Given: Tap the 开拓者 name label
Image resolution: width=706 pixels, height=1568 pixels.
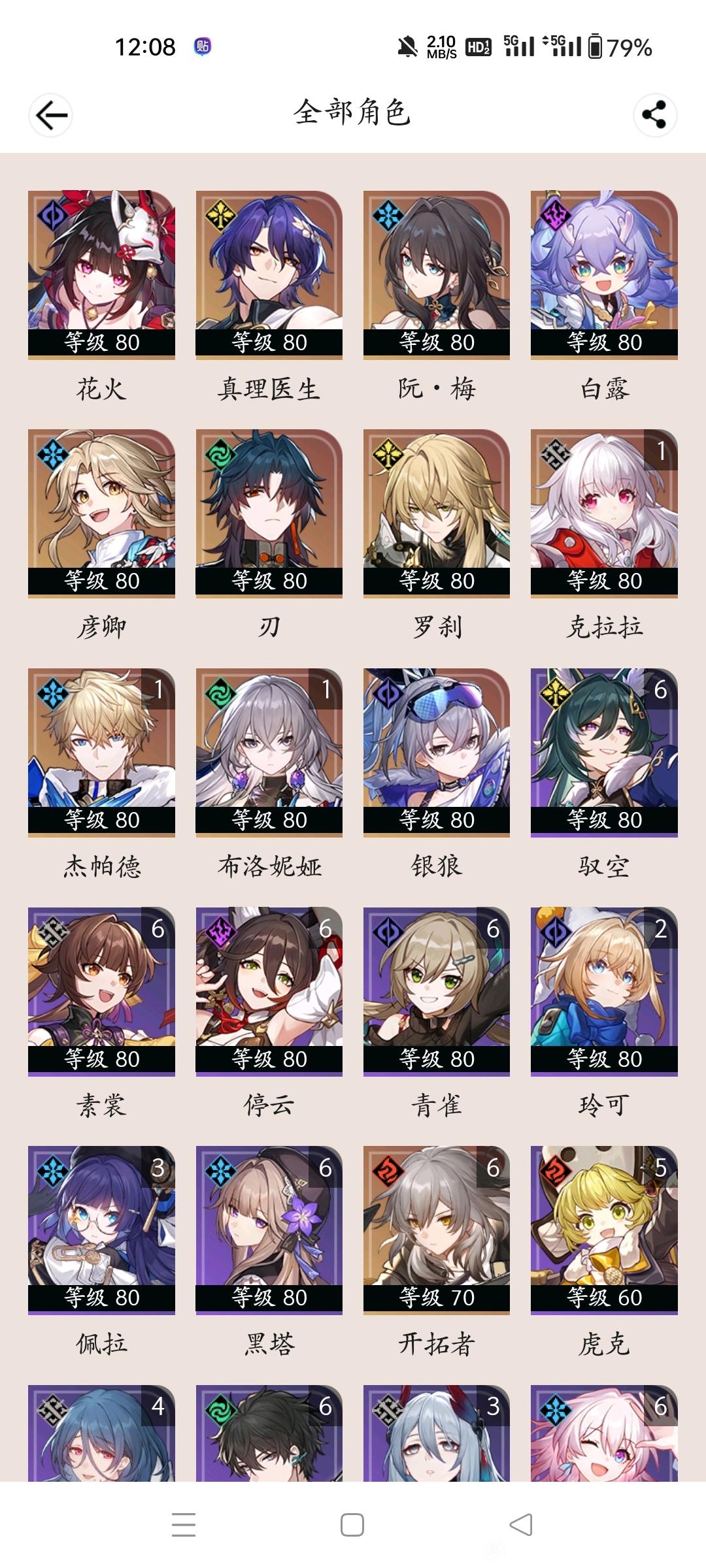Looking at the screenshot, I should coord(437,1344).
